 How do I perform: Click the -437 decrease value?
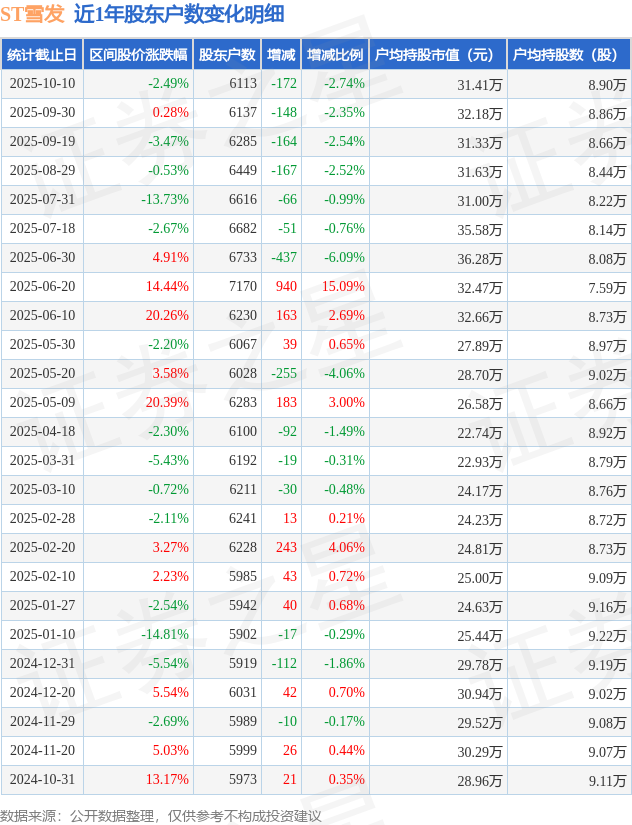click(x=284, y=258)
